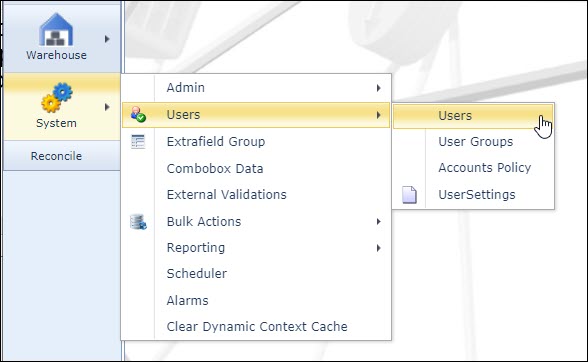The width and height of the screenshot is (588, 362).
Task: Click the System gears icon
Action: click(x=57, y=98)
